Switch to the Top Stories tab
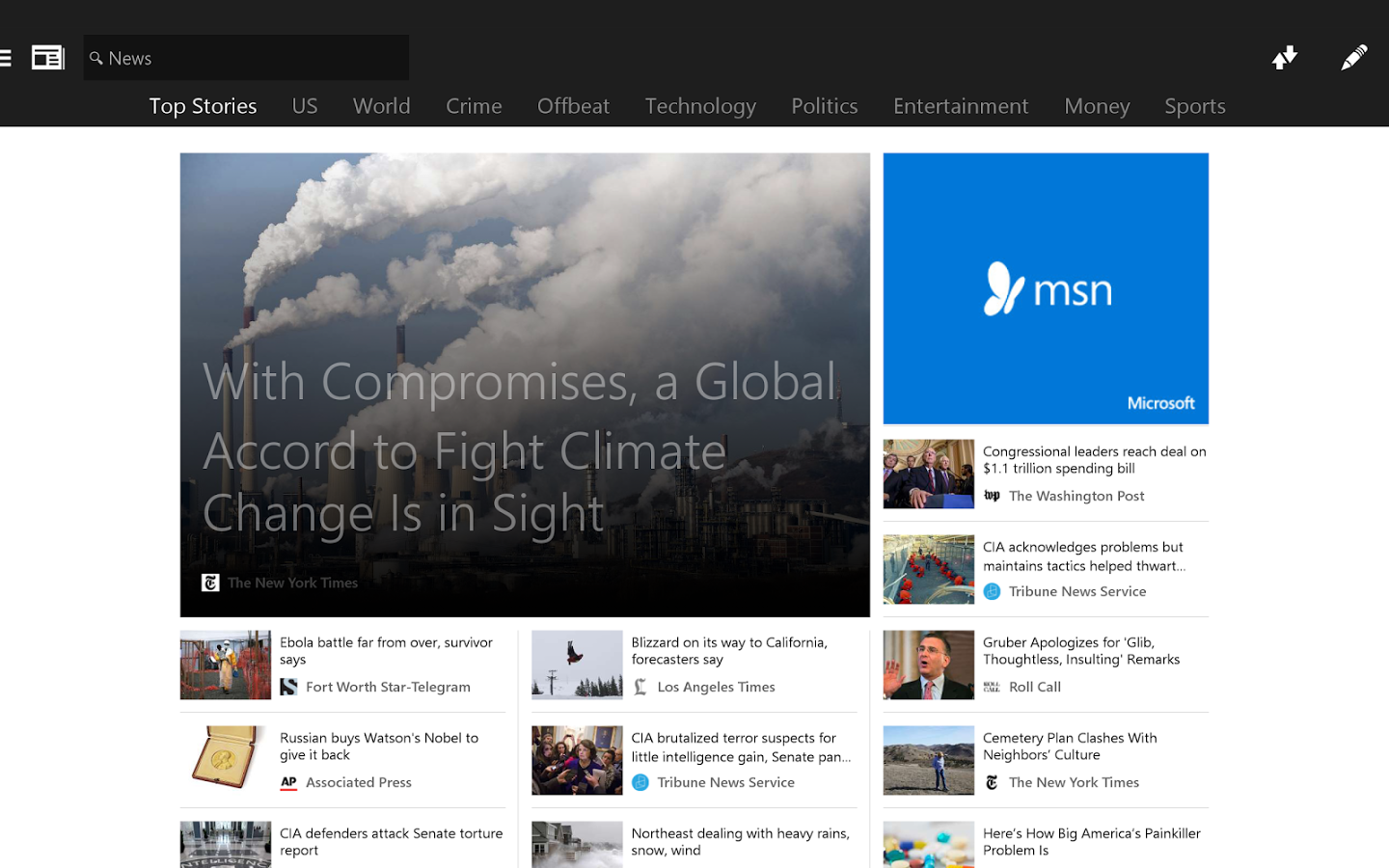The image size is (1389, 868). [x=203, y=106]
